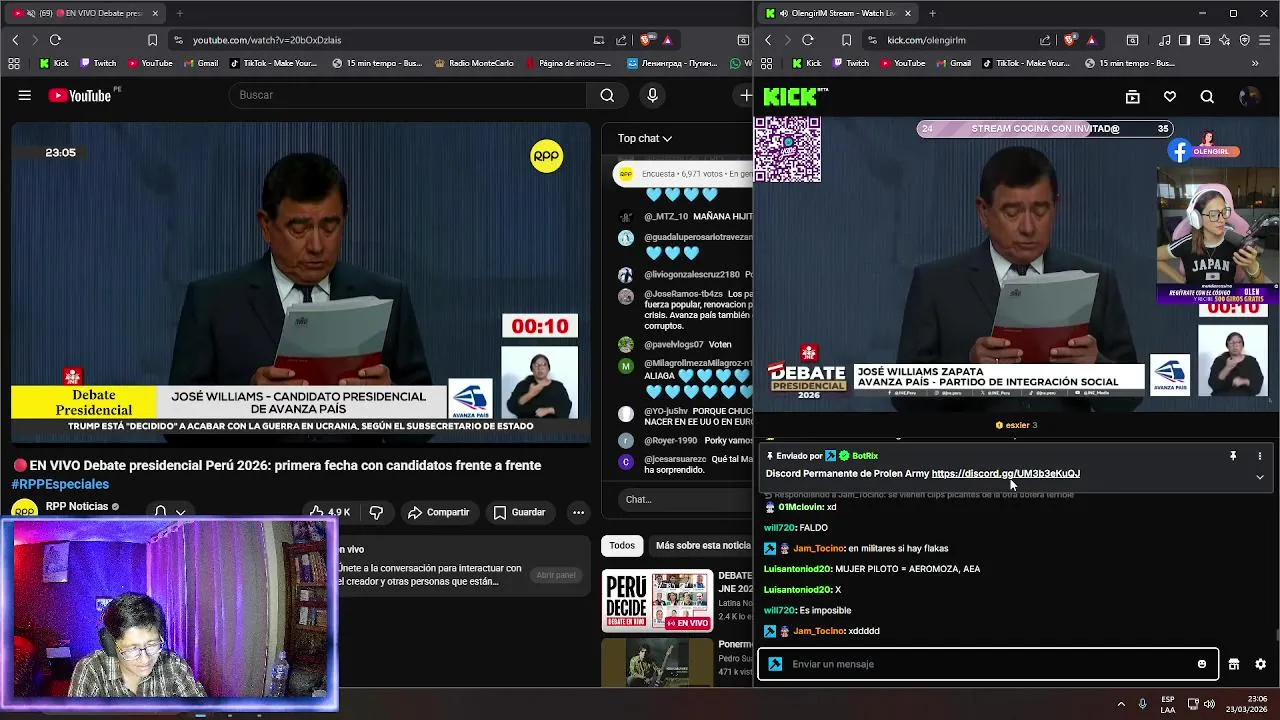Collapse pinned message with chevron
Viewport: 1280px width, 720px height.
[x=1260, y=477]
